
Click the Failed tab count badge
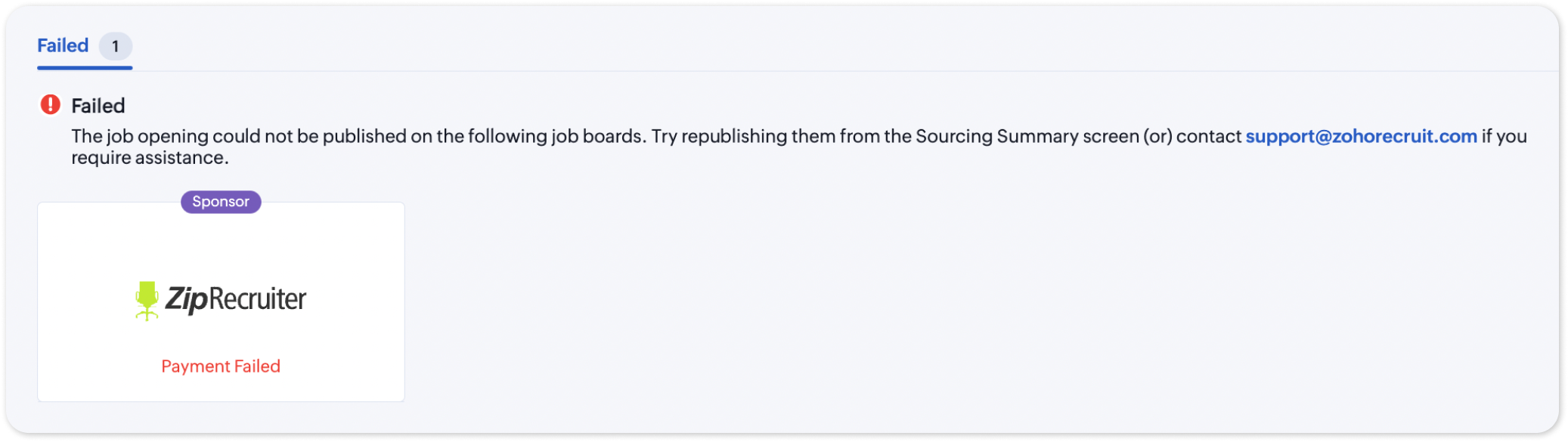click(116, 47)
